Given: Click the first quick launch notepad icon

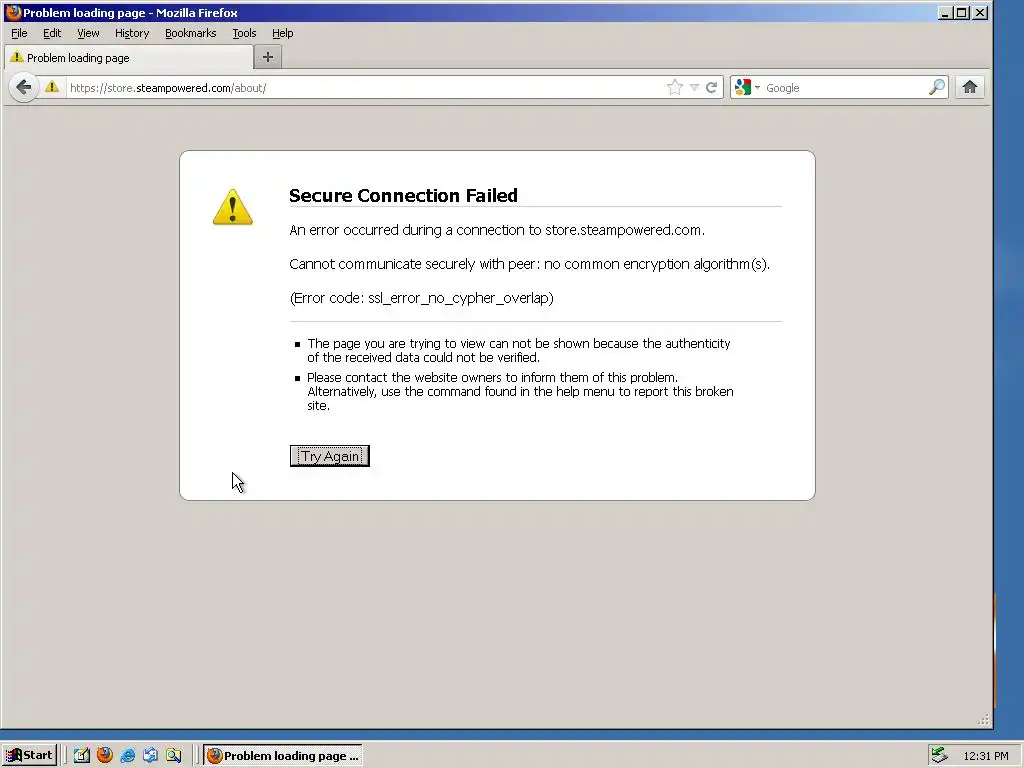Looking at the screenshot, I should (x=82, y=756).
